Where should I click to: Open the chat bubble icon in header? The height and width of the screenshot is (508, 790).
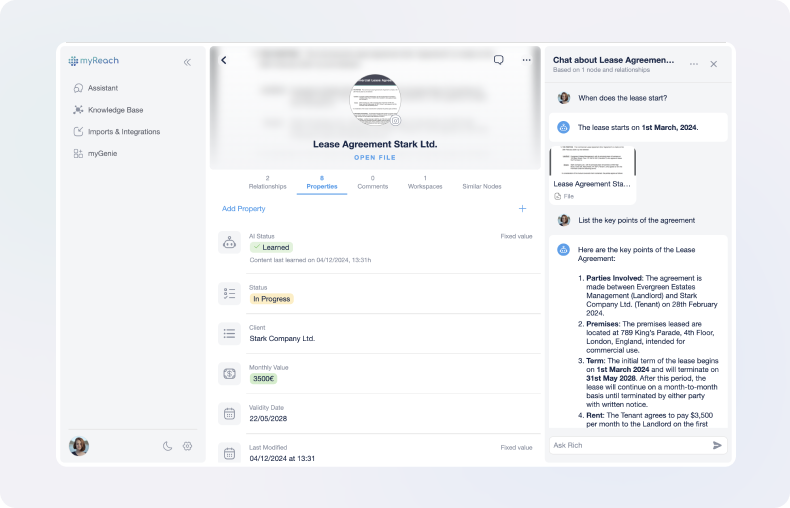498,60
